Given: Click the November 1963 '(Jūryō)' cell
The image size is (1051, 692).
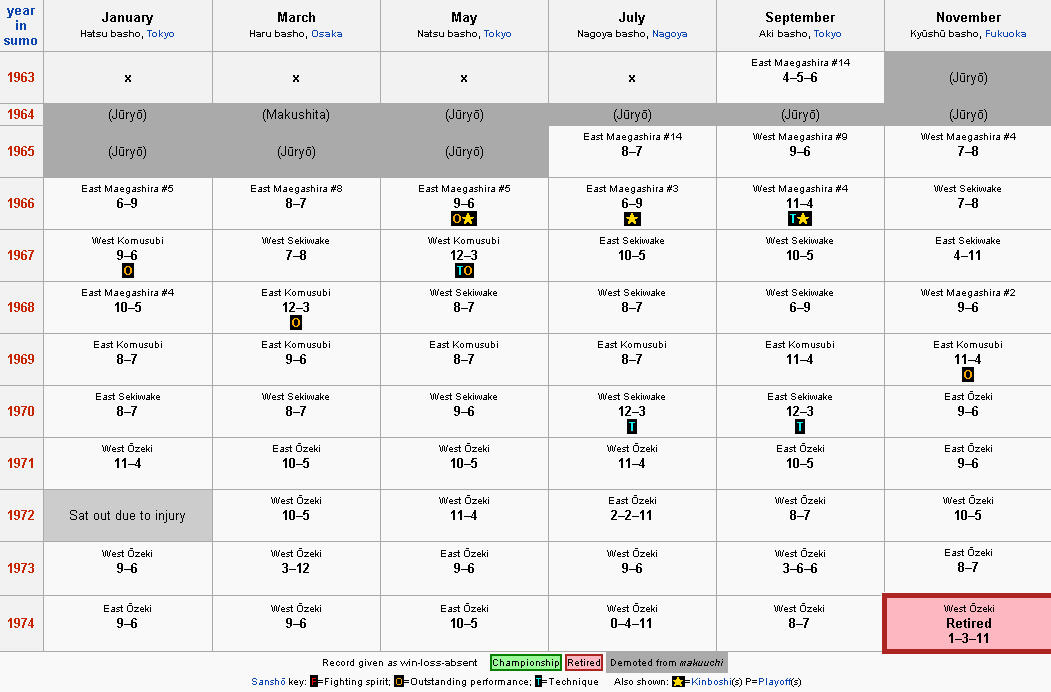Looking at the screenshot, I should 967,77.
